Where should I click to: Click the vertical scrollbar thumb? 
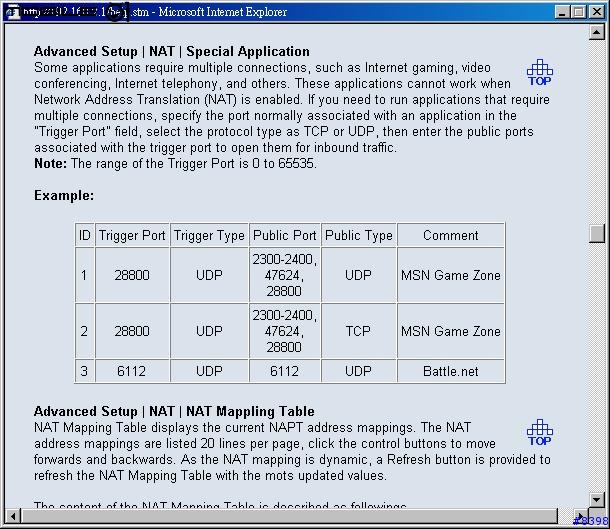coord(596,233)
